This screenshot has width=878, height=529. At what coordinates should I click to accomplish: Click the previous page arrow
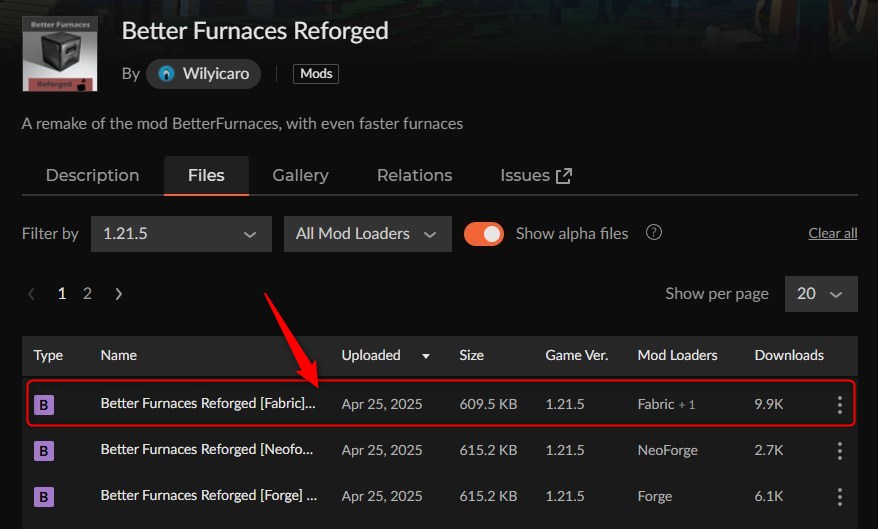32,294
